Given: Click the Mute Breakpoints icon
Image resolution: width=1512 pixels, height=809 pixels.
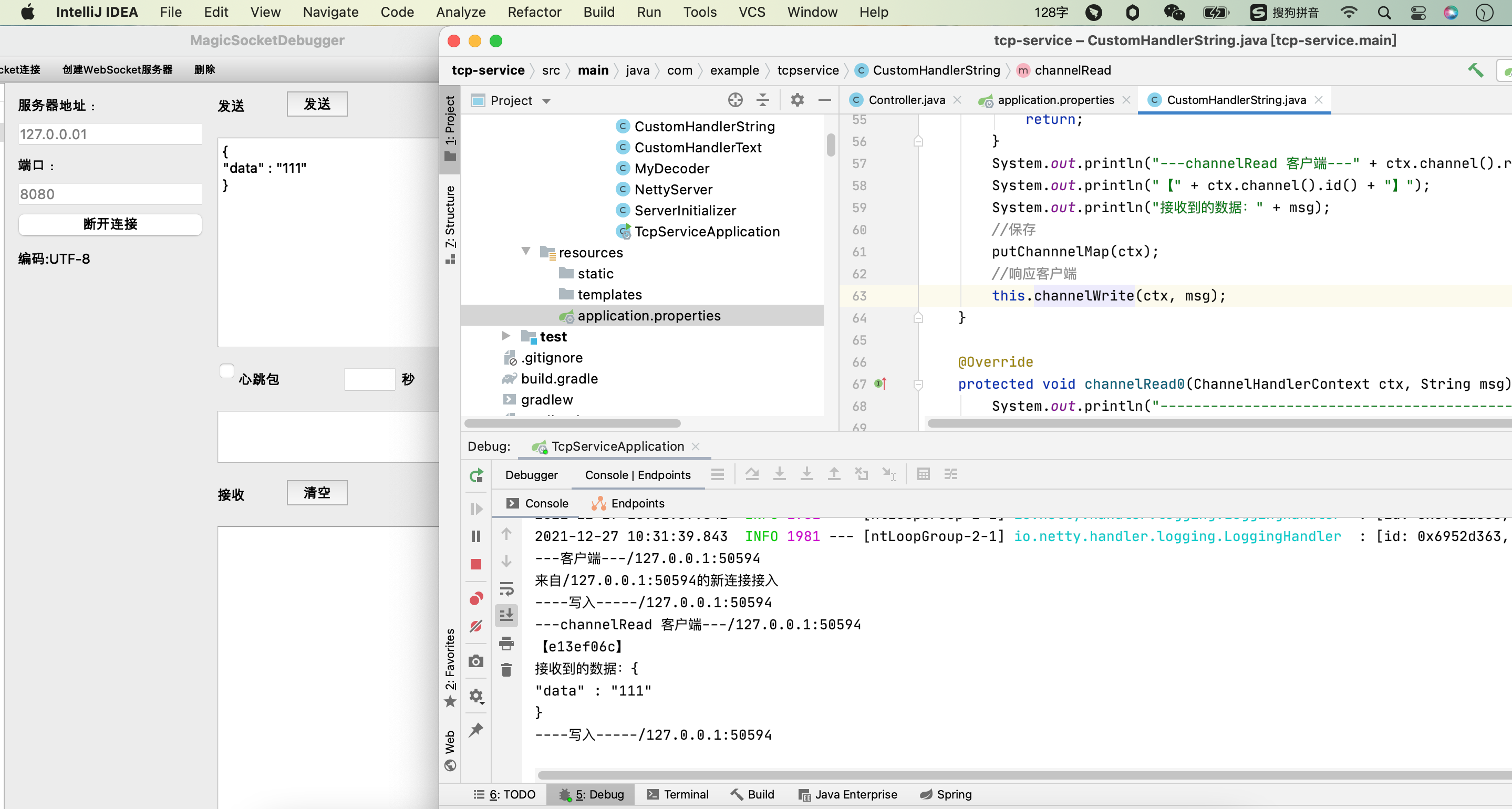Looking at the screenshot, I should 476,626.
